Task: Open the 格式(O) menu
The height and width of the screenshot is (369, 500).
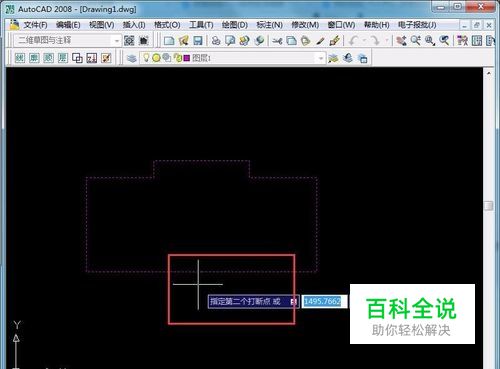Action: 167,25
